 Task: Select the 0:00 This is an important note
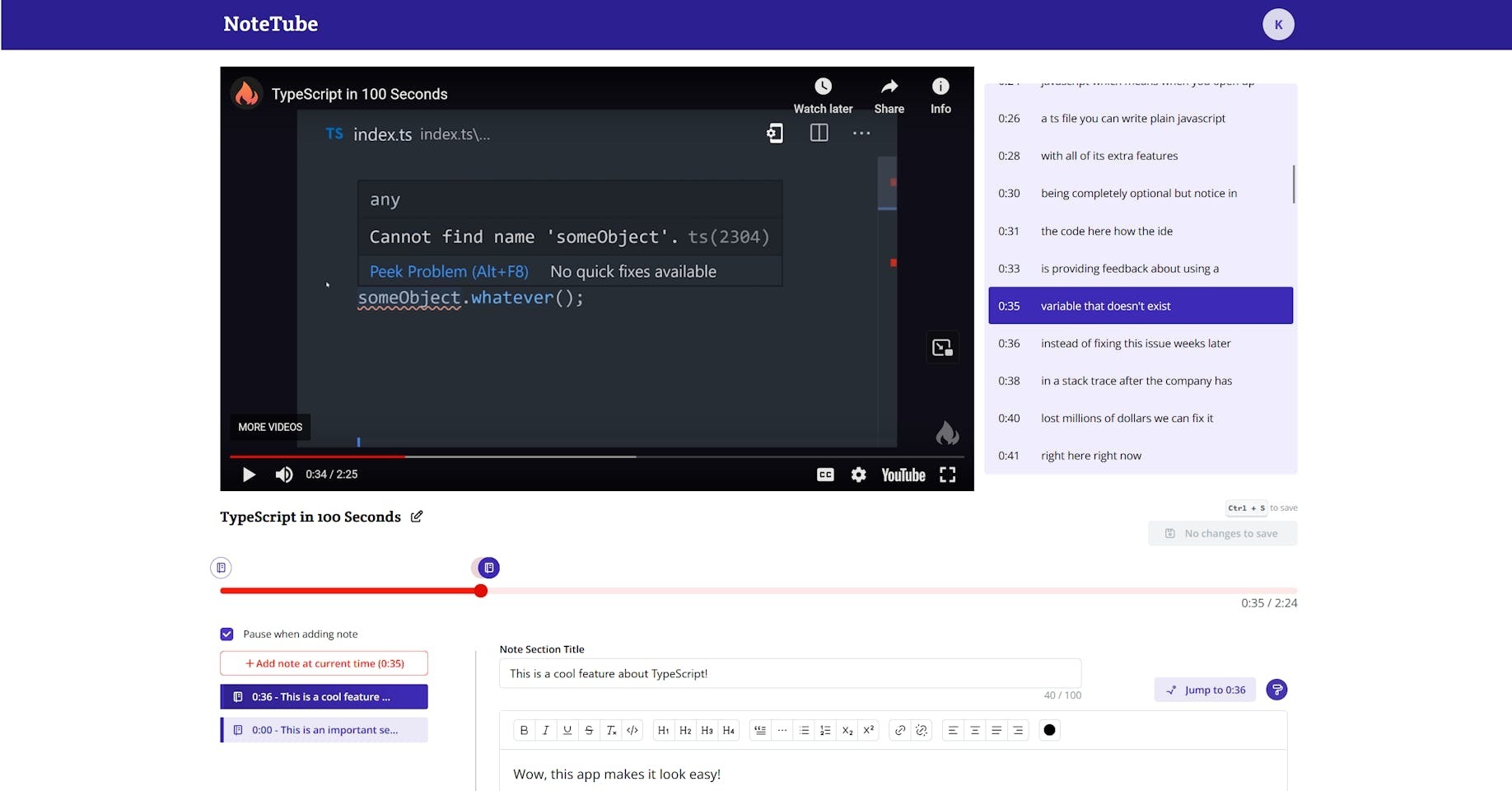click(324, 730)
